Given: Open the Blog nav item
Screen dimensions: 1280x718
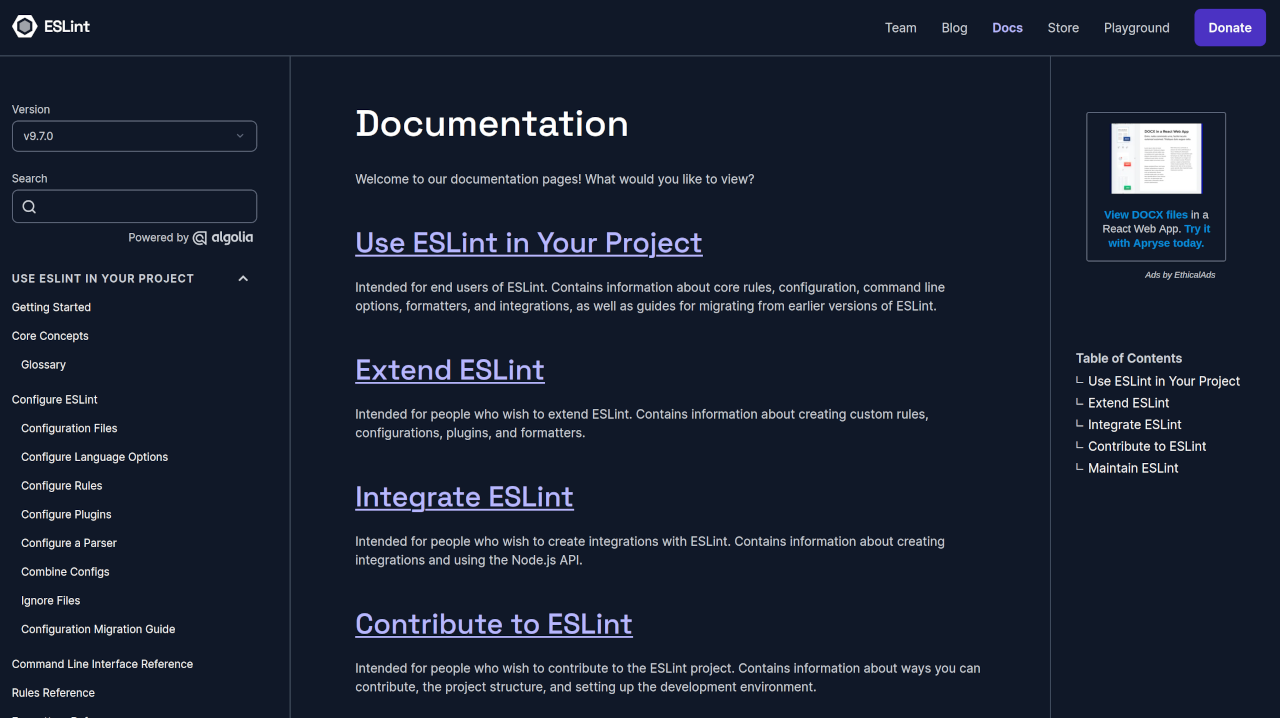Looking at the screenshot, I should [955, 28].
